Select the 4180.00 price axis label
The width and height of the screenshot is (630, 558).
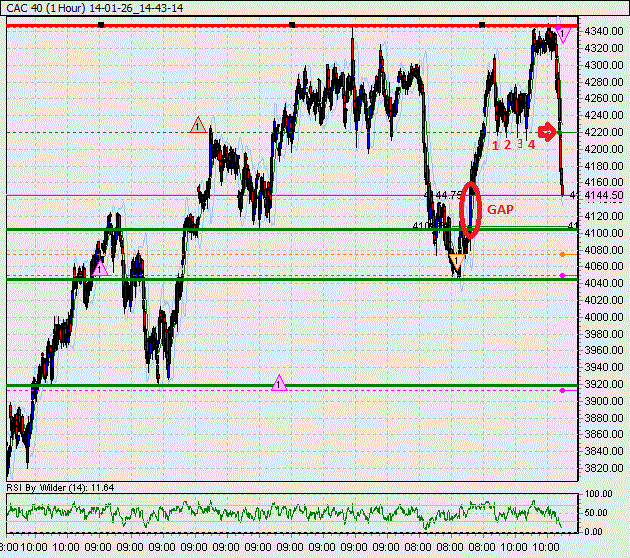tap(604, 166)
